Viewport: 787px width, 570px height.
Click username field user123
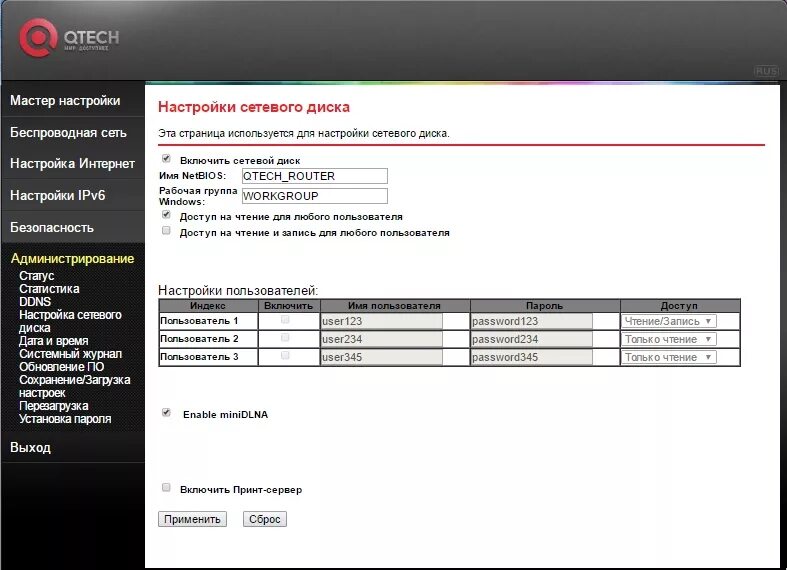(x=381, y=321)
